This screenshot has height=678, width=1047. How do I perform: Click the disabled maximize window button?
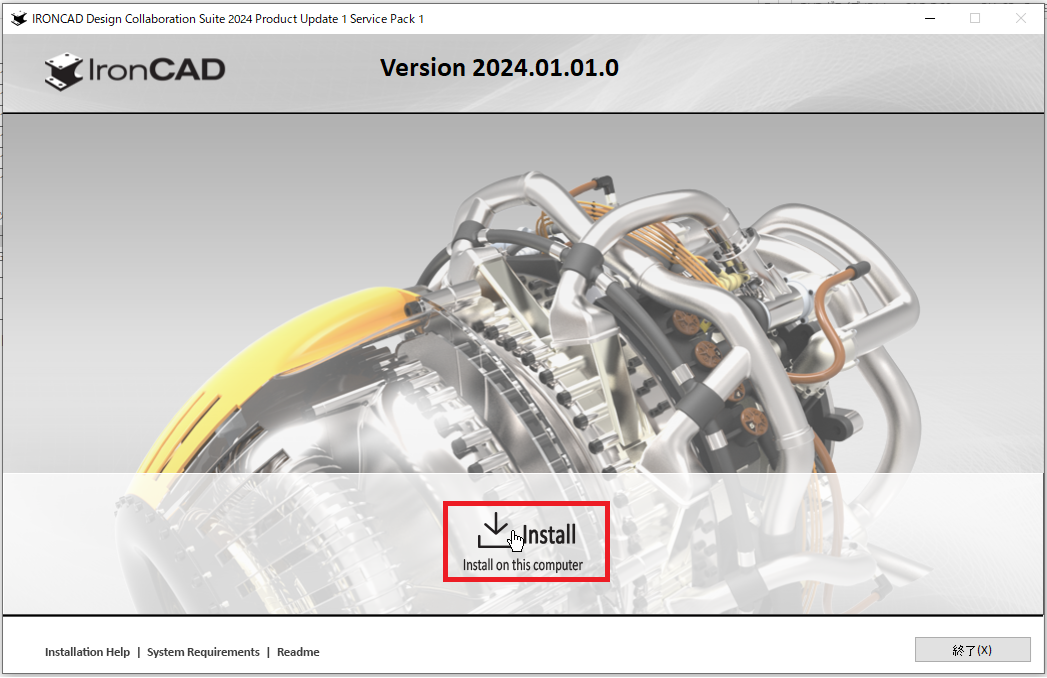point(975,19)
